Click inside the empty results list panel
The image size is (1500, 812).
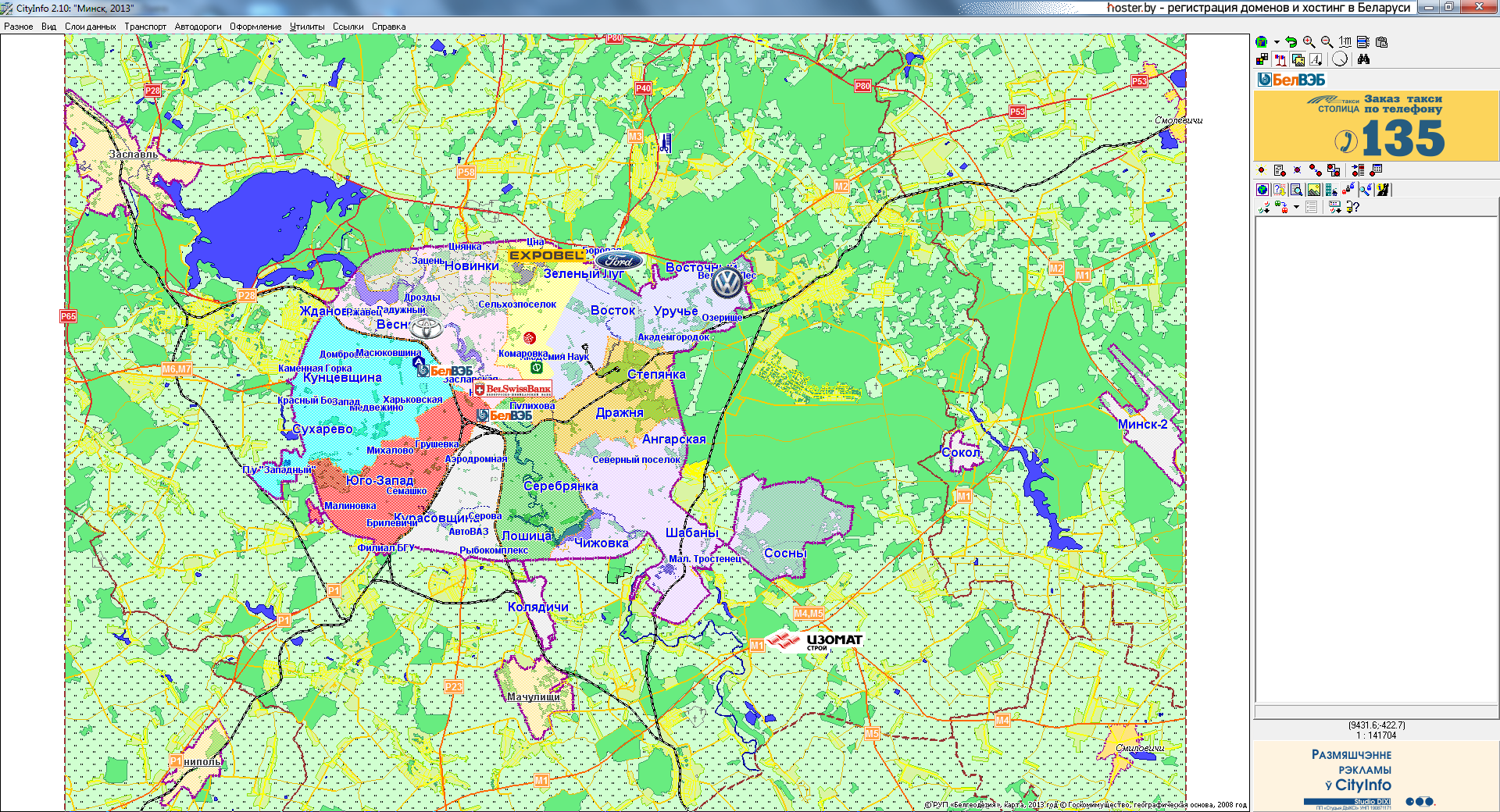click(x=1376, y=461)
